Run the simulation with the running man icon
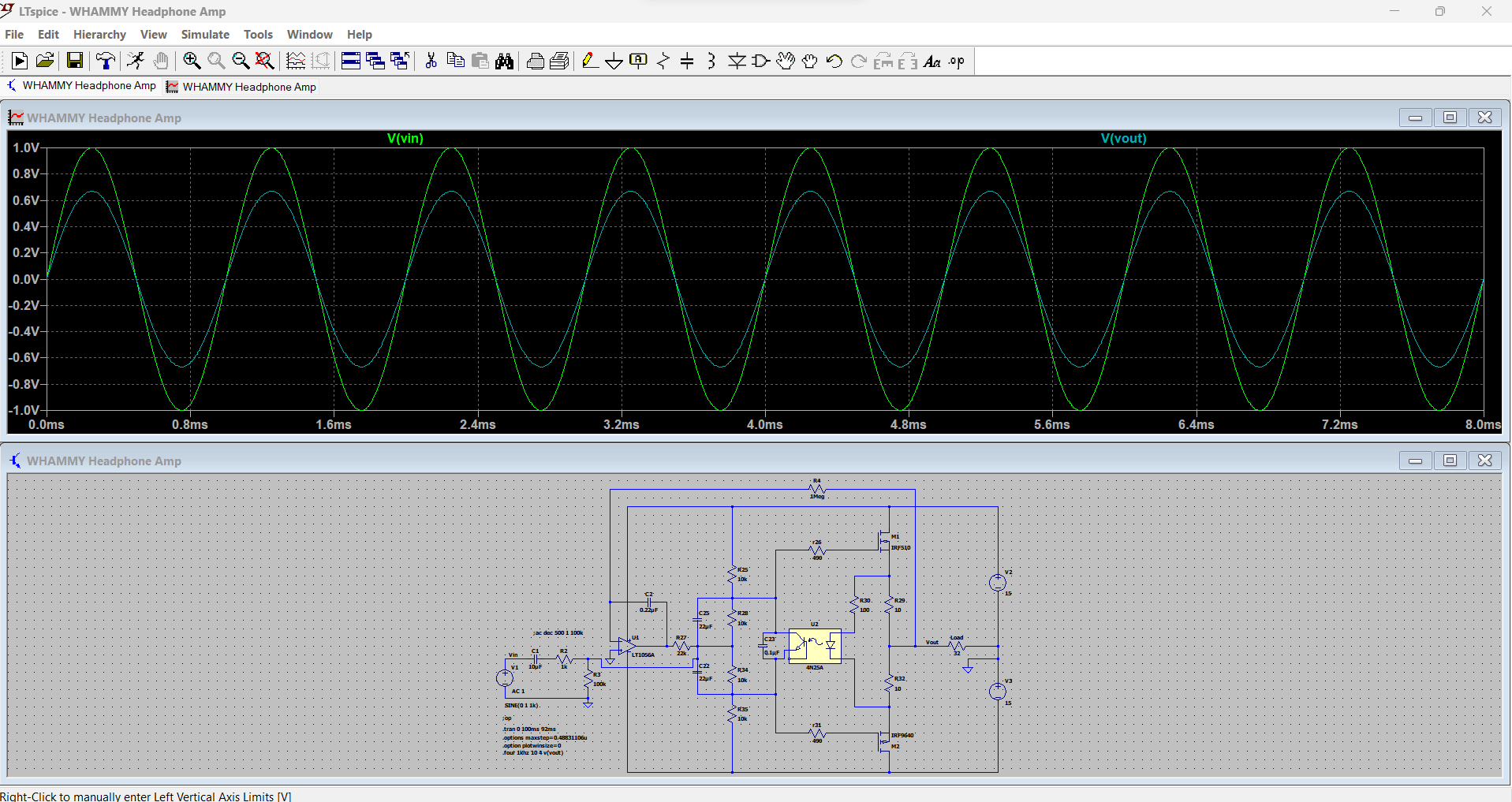 pos(136,61)
